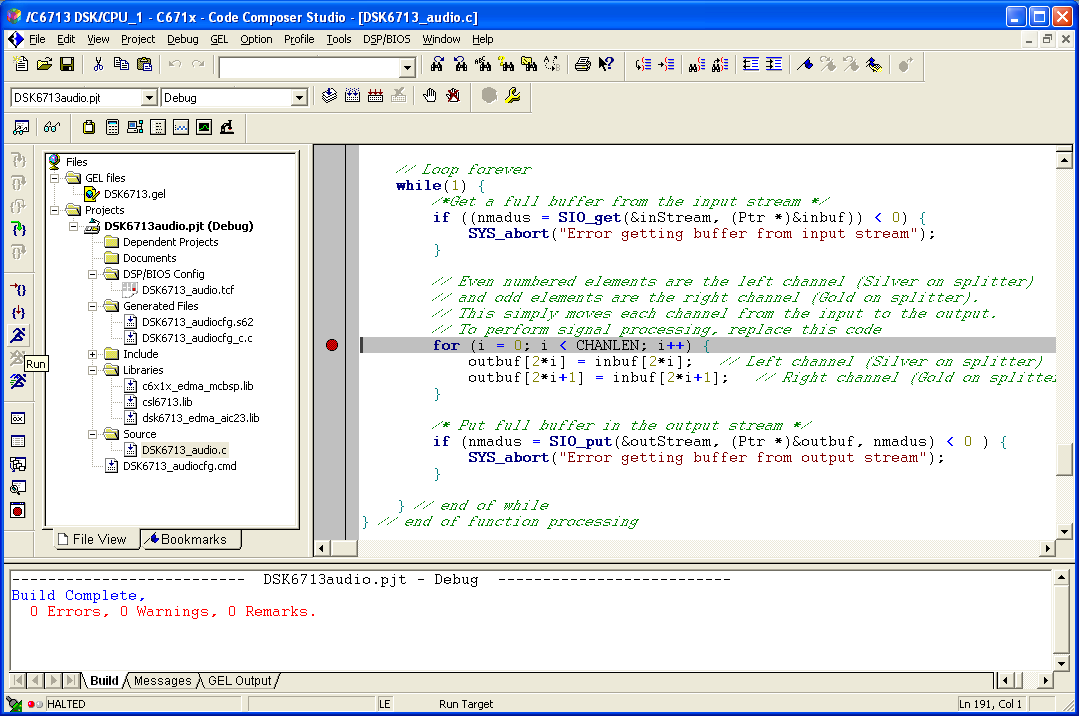Viewport: 1079px width, 716px height.
Task: Collapse the Libraries folder in the tree
Action: 93,370
